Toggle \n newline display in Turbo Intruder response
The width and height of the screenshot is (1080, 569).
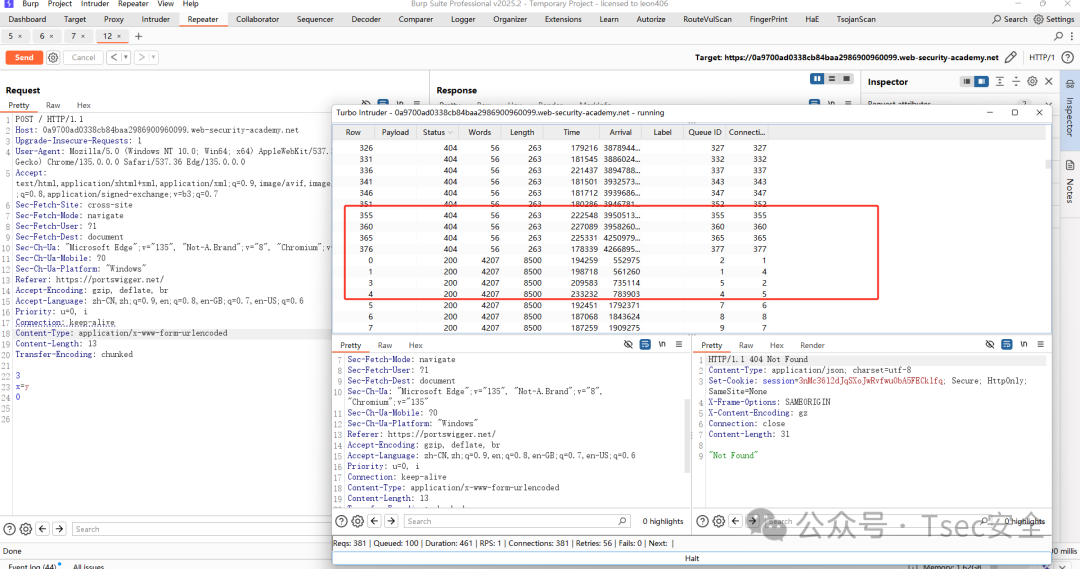(x=1024, y=344)
